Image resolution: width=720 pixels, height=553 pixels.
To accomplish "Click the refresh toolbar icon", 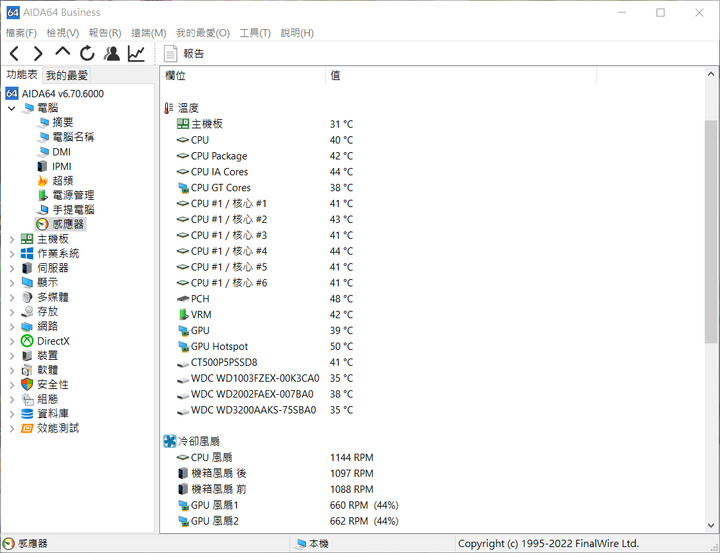I will (x=87, y=54).
